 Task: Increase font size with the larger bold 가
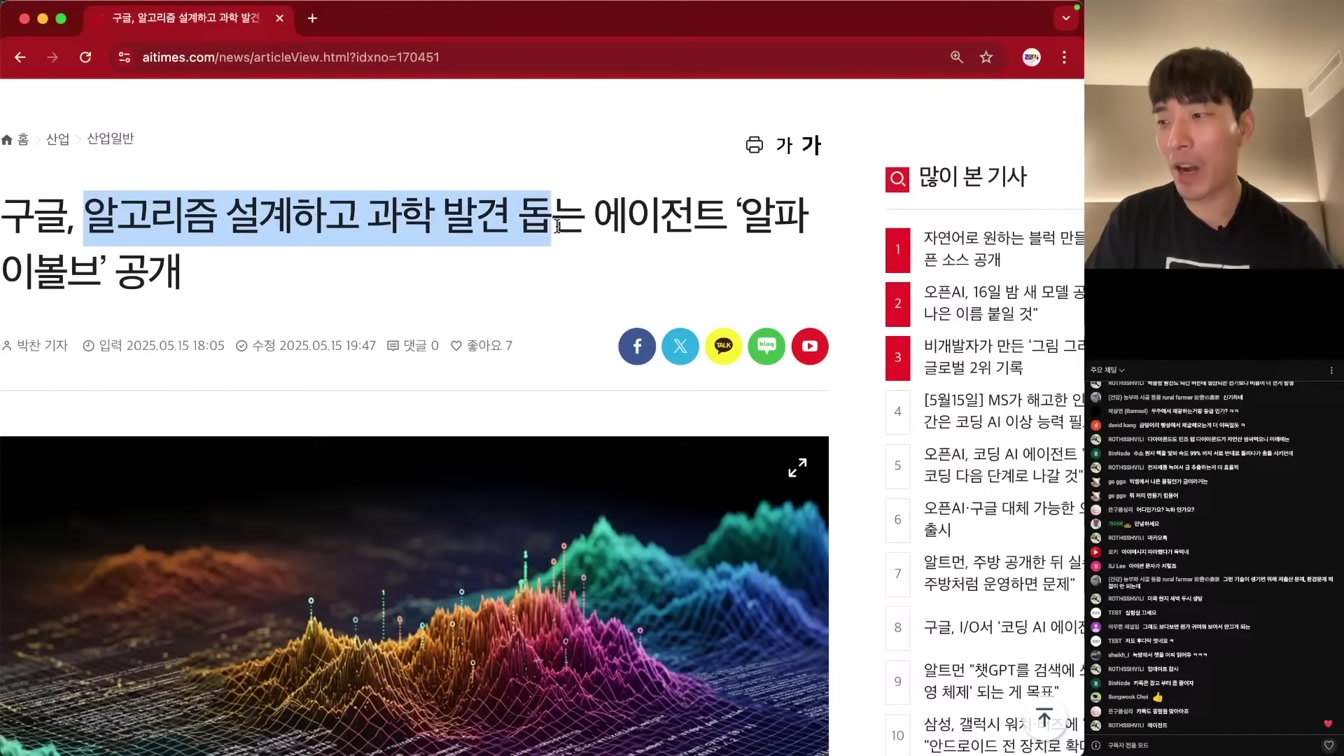tap(811, 145)
